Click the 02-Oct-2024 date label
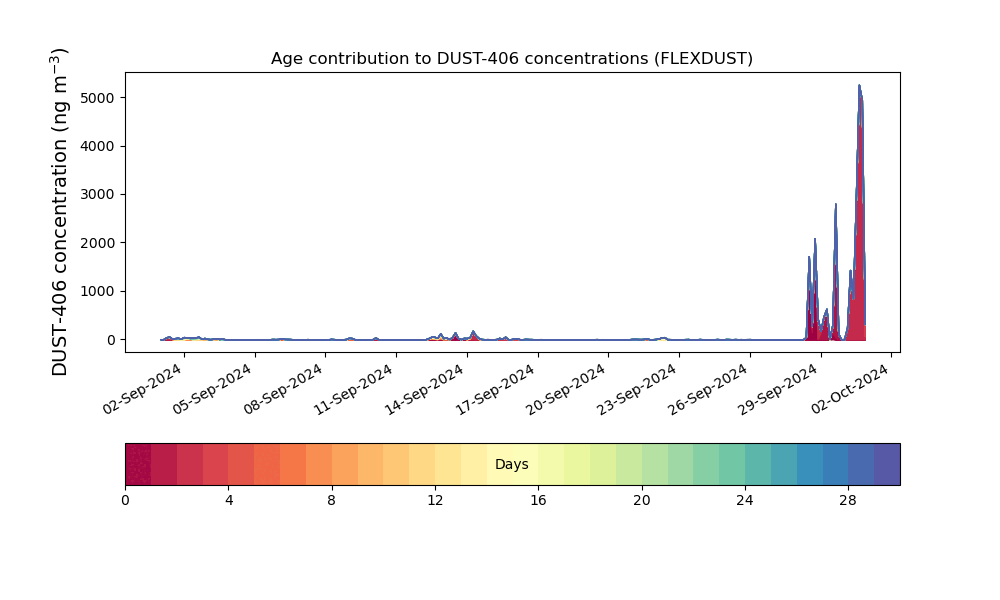This screenshot has width=1000, height=600. click(x=850, y=390)
